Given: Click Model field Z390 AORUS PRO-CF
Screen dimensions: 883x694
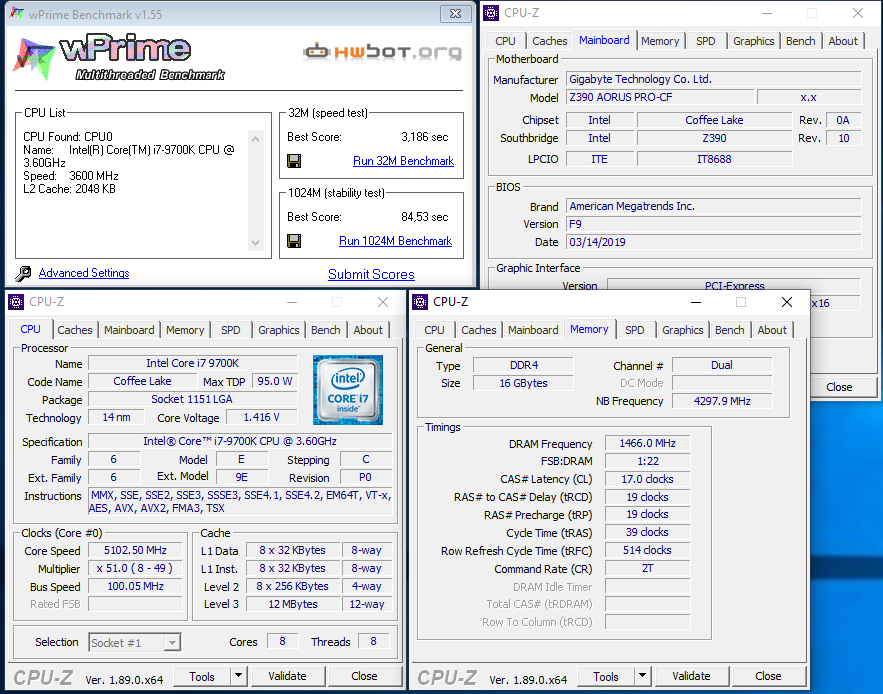Looking at the screenshot, I should click(660, 97).
